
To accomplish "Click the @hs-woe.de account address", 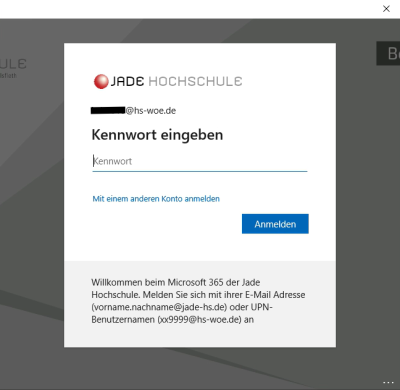I will point(151,111).
